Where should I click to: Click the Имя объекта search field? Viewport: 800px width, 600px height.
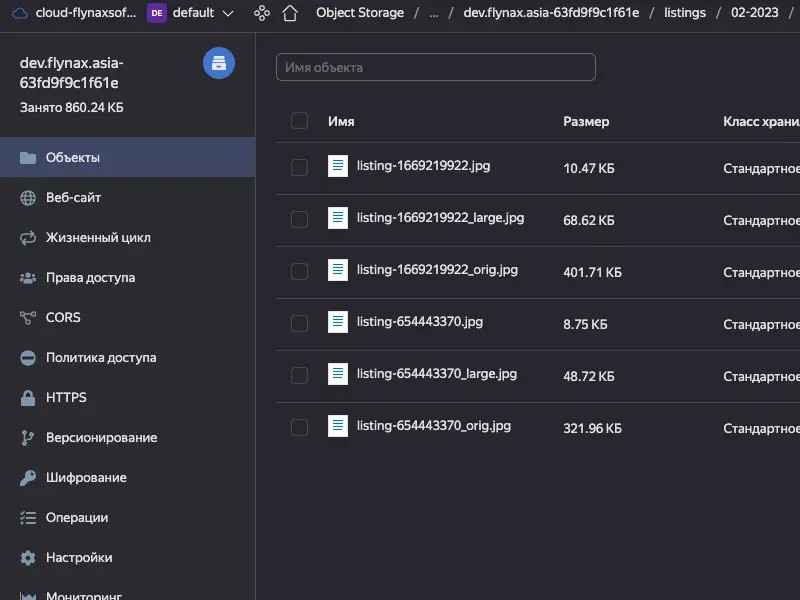click(x=436, y=67)
